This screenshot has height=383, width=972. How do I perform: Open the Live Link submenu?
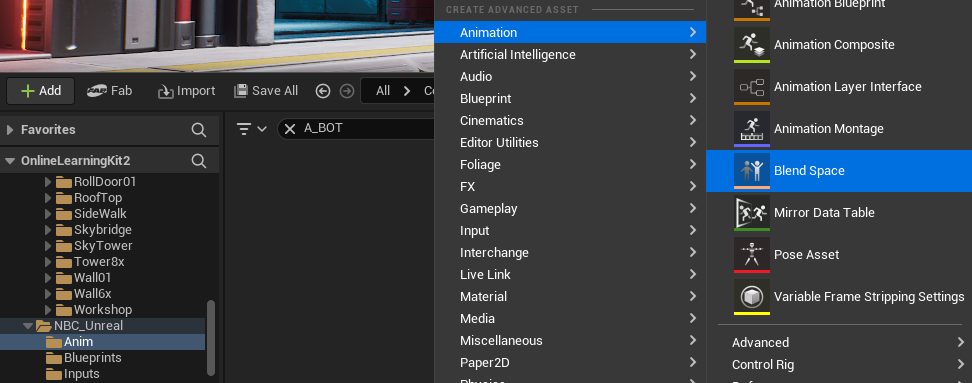click(570, 275)
